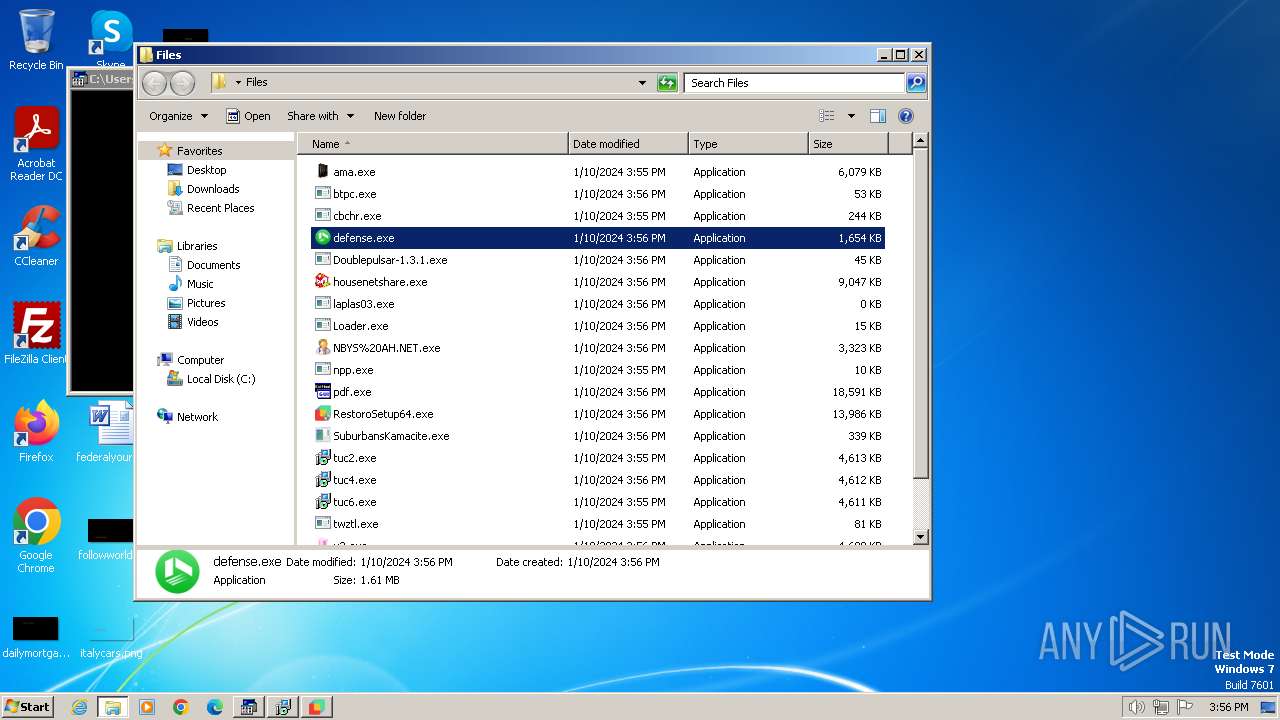Sort by the Size column header

848,144
